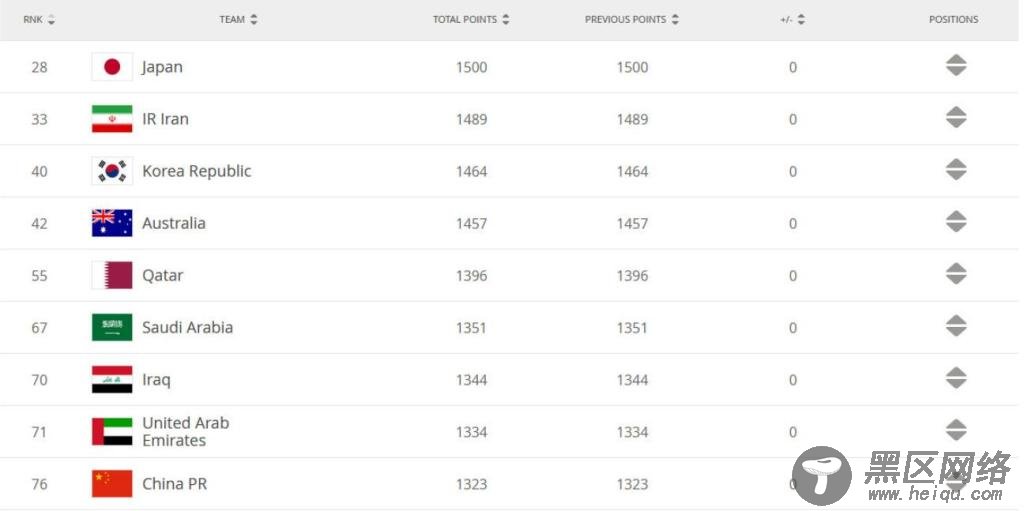Open the United Arab Emirates team link
The width and height of the screenshot is (1024, 511).
(186, 431)
